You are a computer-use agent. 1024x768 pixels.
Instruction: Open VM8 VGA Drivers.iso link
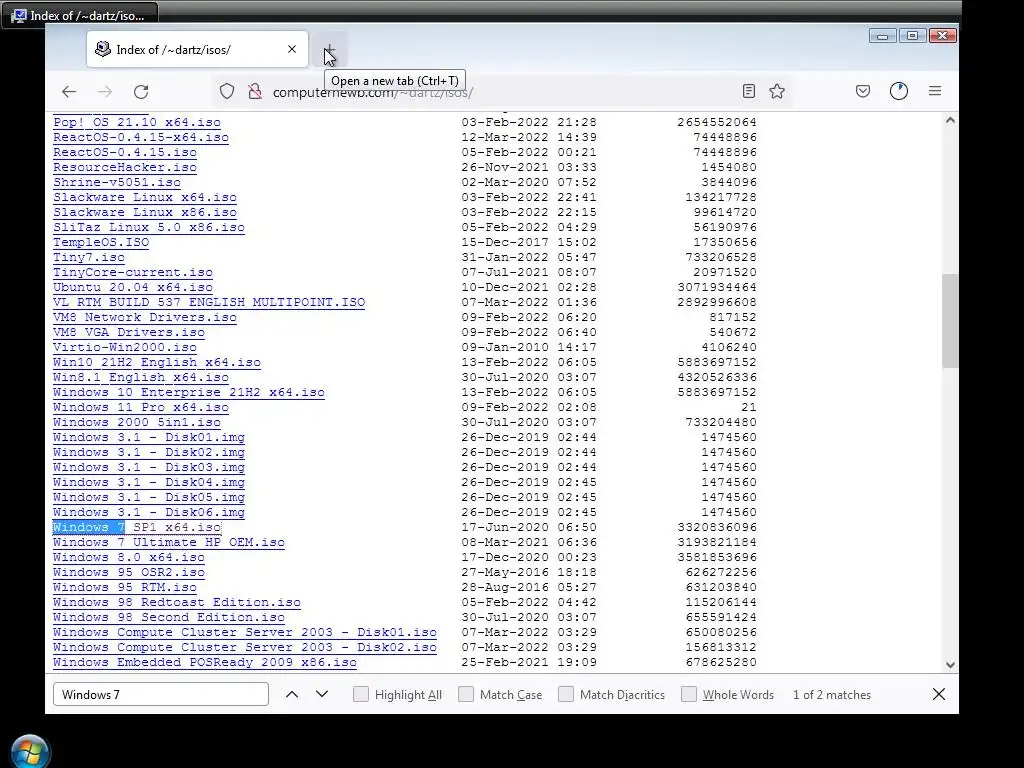129,332
